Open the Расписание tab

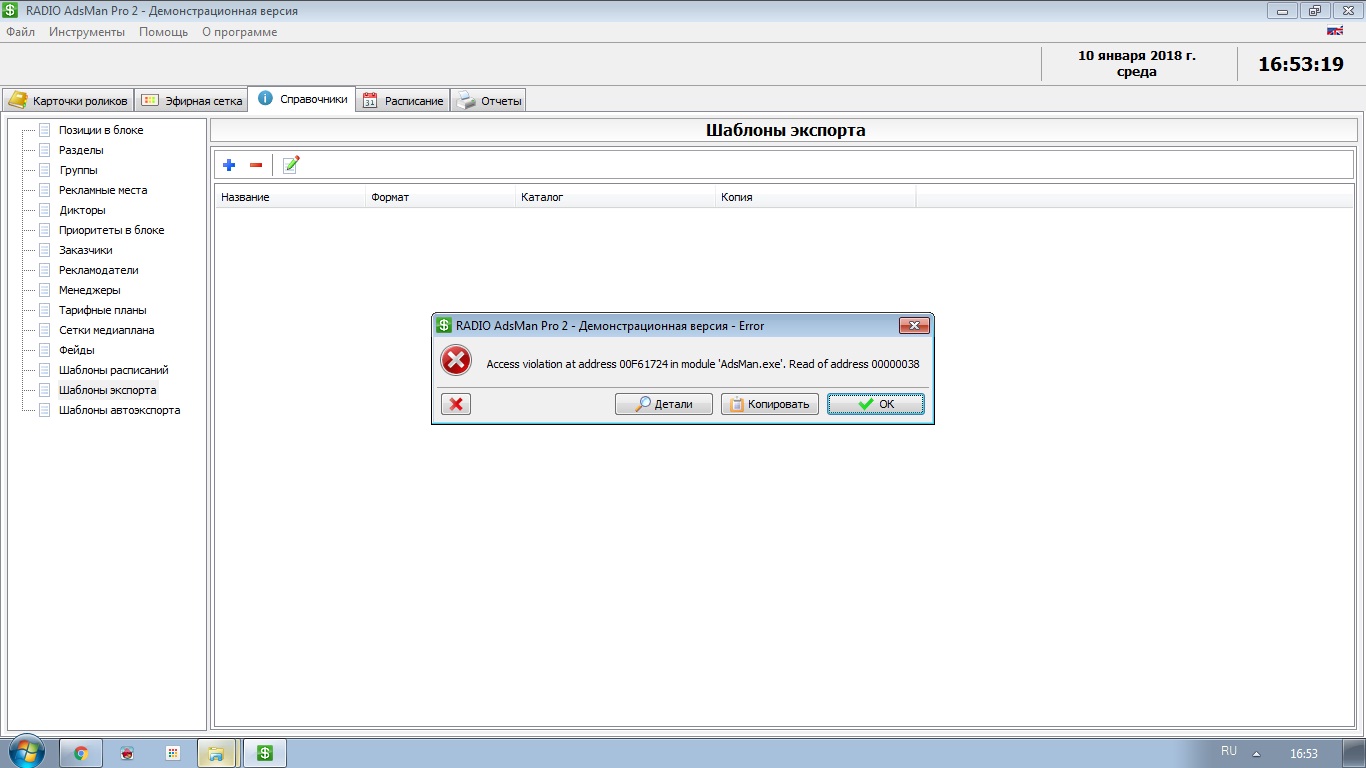(403, 101)
